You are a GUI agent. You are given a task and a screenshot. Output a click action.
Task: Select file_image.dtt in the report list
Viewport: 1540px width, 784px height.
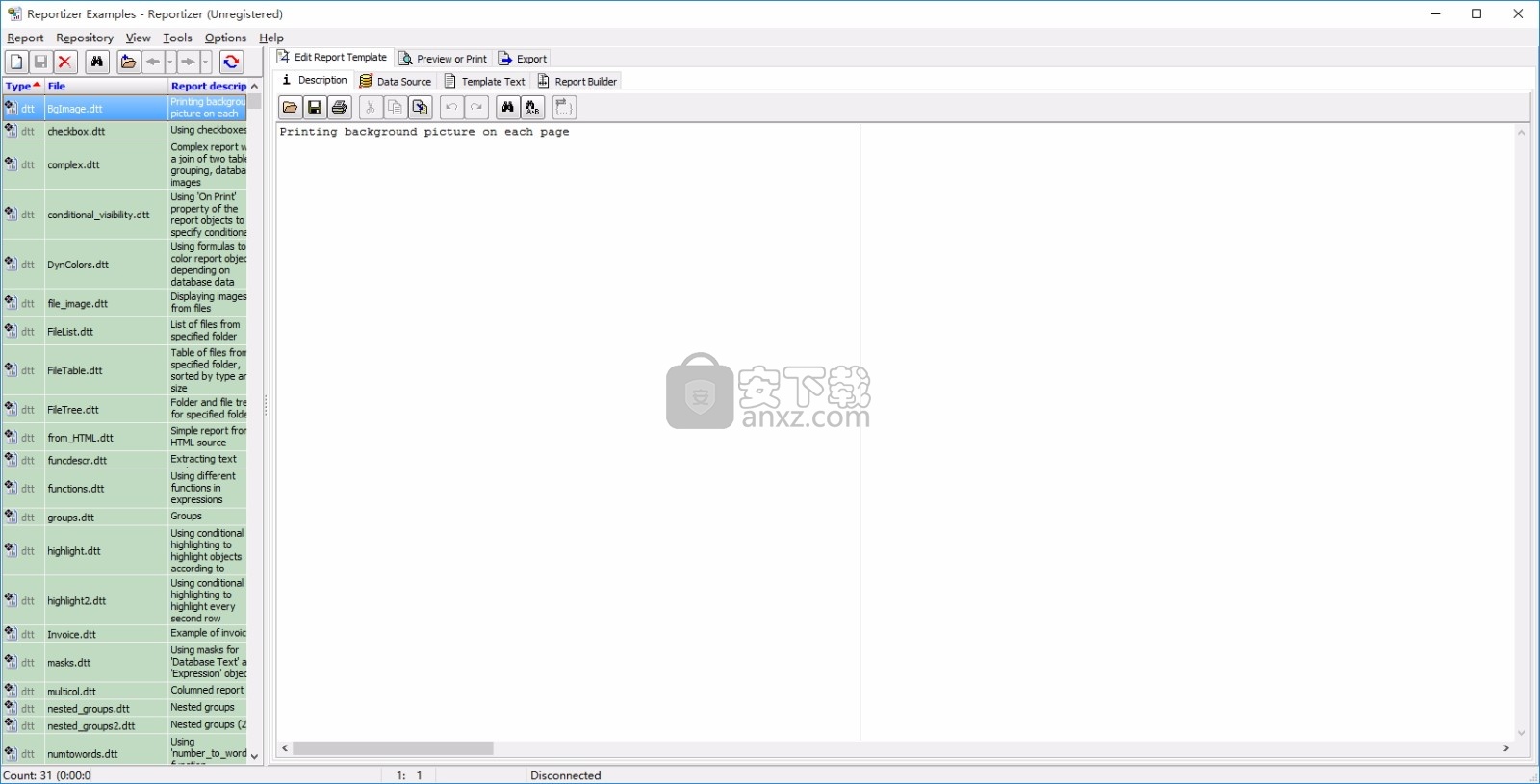coord(124,303)
